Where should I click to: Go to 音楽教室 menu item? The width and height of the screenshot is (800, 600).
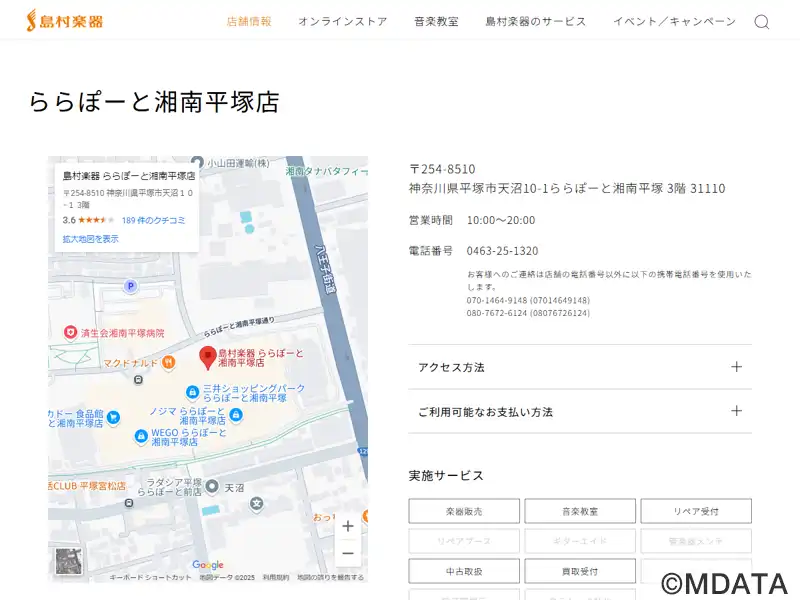(437, 21)
